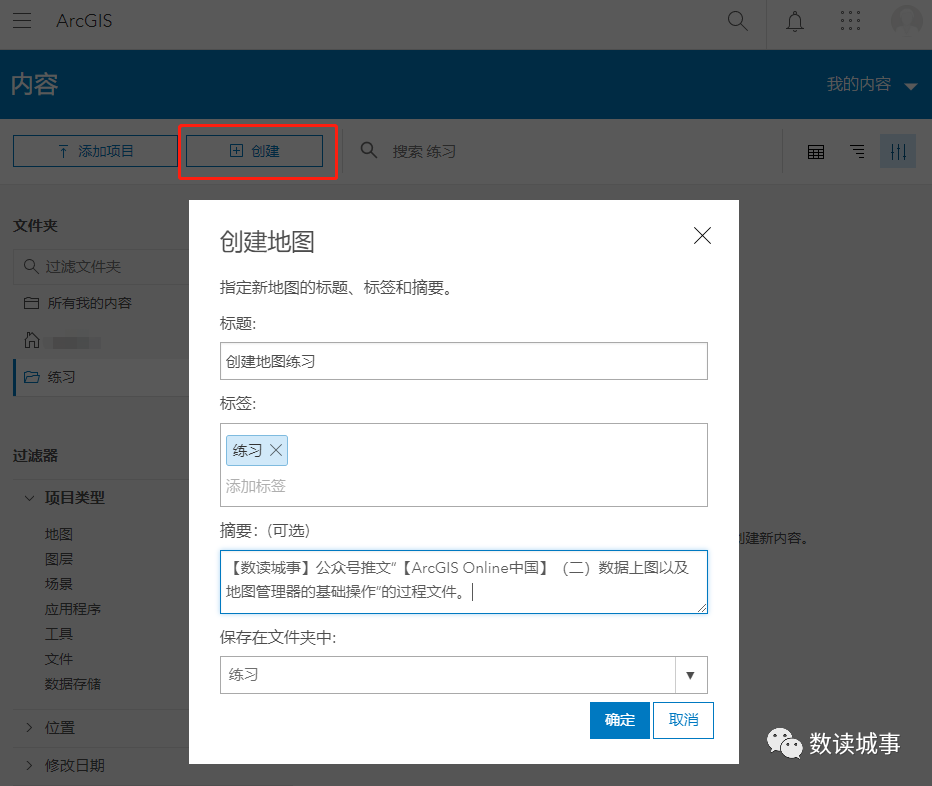Viewport: 932px width, 786px height.
Task: Filter by 工具 item type
Action: (x=59, y=634)
